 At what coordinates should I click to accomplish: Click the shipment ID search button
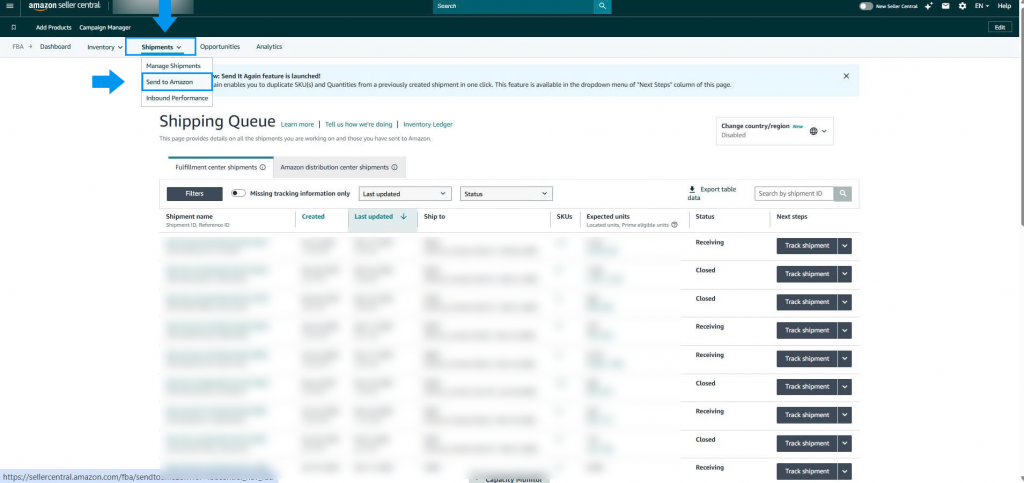(x=843, y=193)
